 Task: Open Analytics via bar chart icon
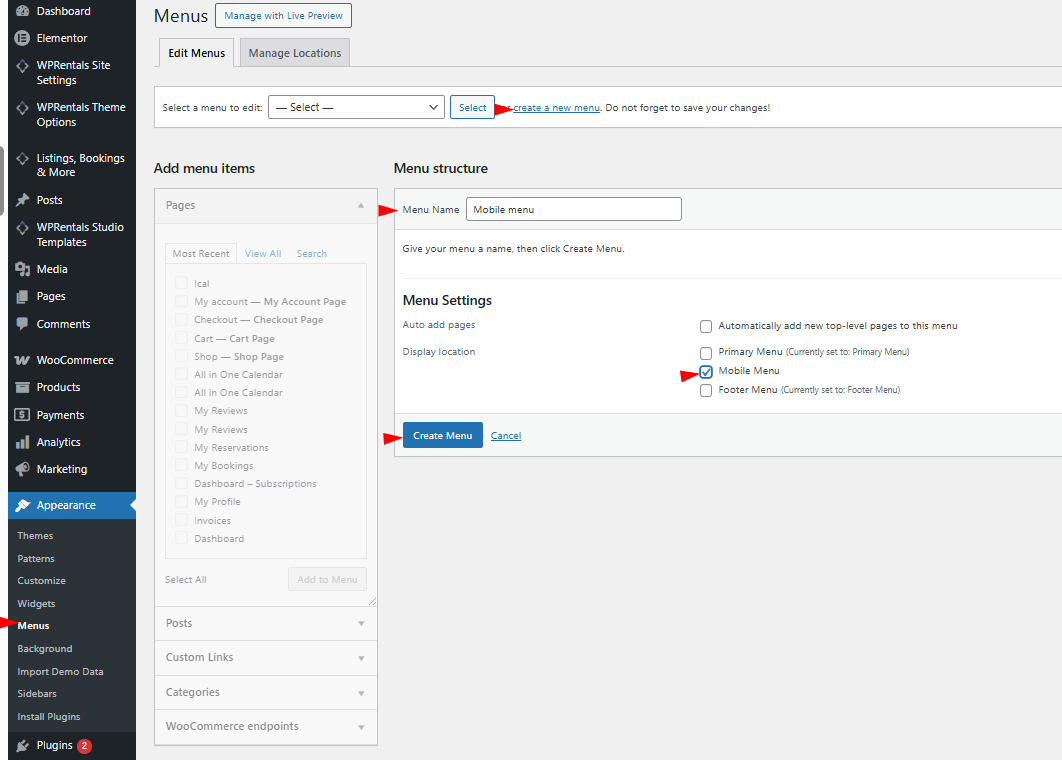click(x=22, y=442)
